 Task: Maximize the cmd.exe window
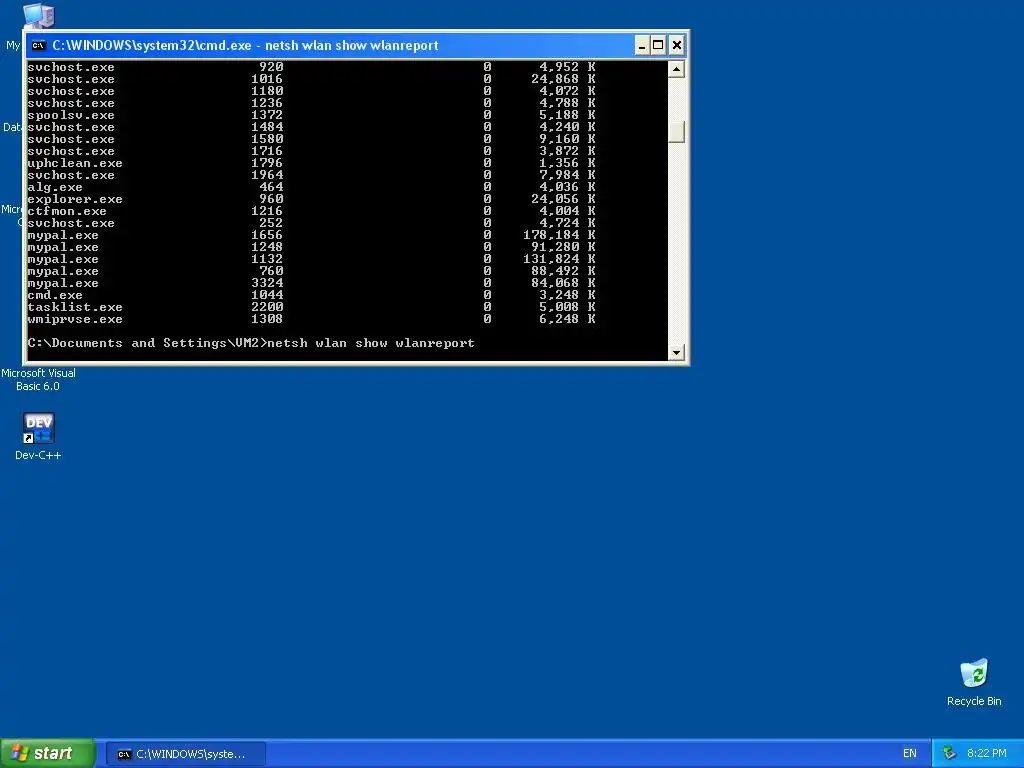click(x=658, y=45)
